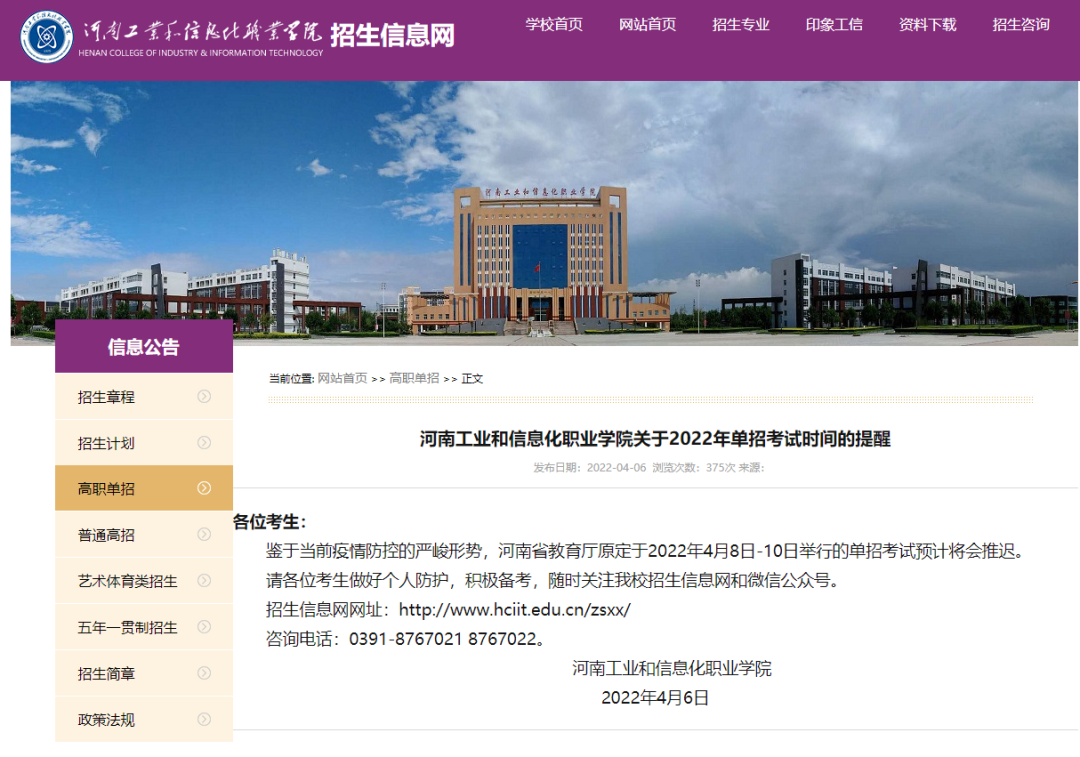Click arrow icon beside 艺术体育类招生

click(204, 580)
